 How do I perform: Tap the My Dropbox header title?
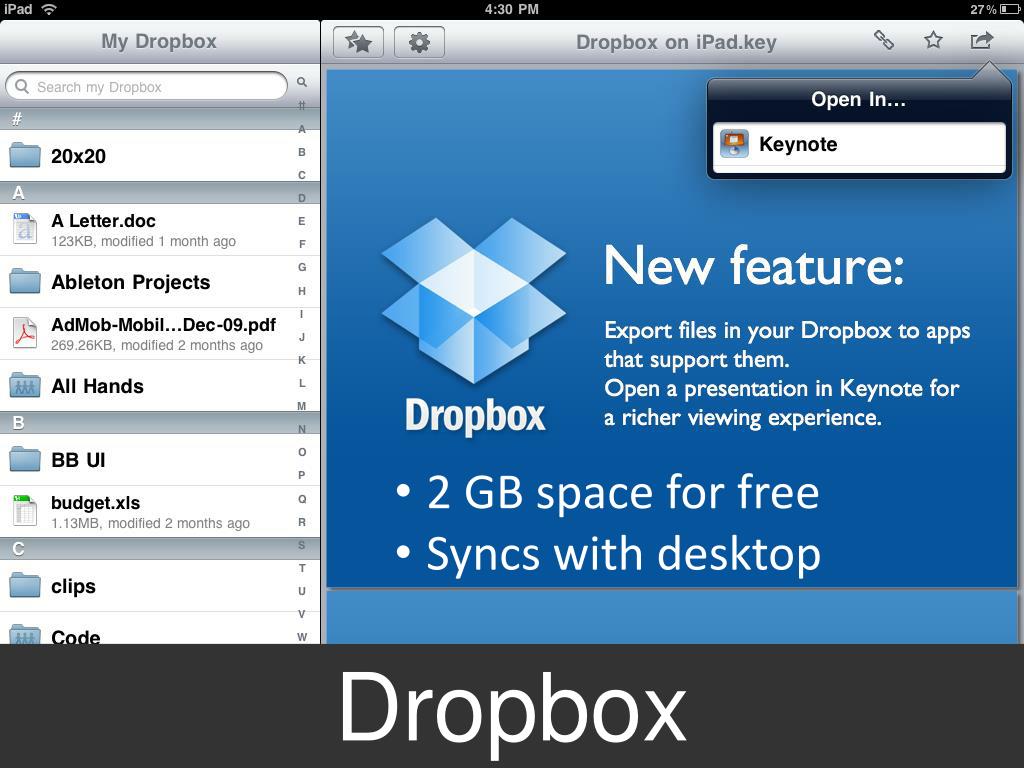coord(159,41)
